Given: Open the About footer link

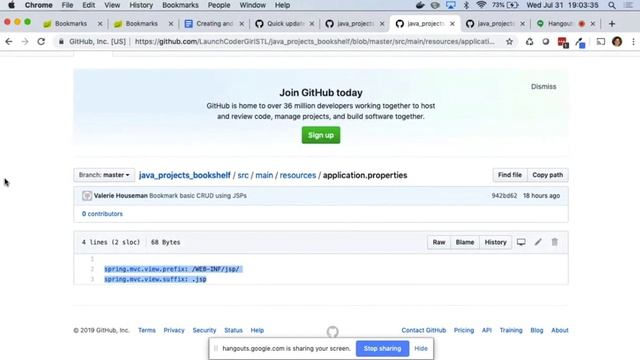Looking at the screenshot, I should 560,330.
